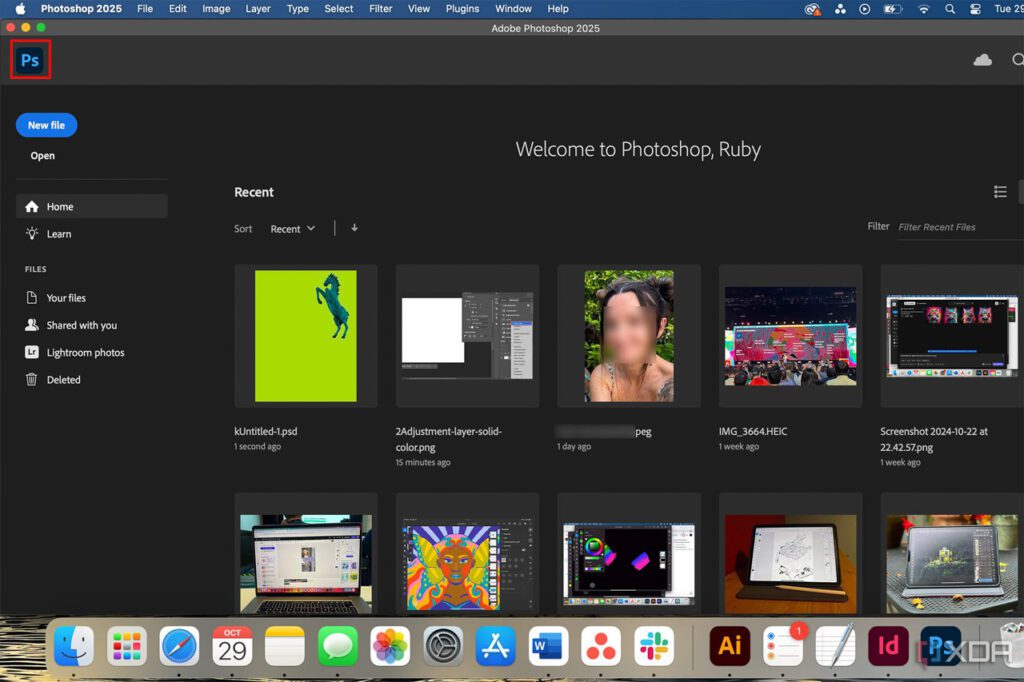This screenshot has height=682, width=1024.
Task: Open Reminders from the dock
Action: (782, 646)
